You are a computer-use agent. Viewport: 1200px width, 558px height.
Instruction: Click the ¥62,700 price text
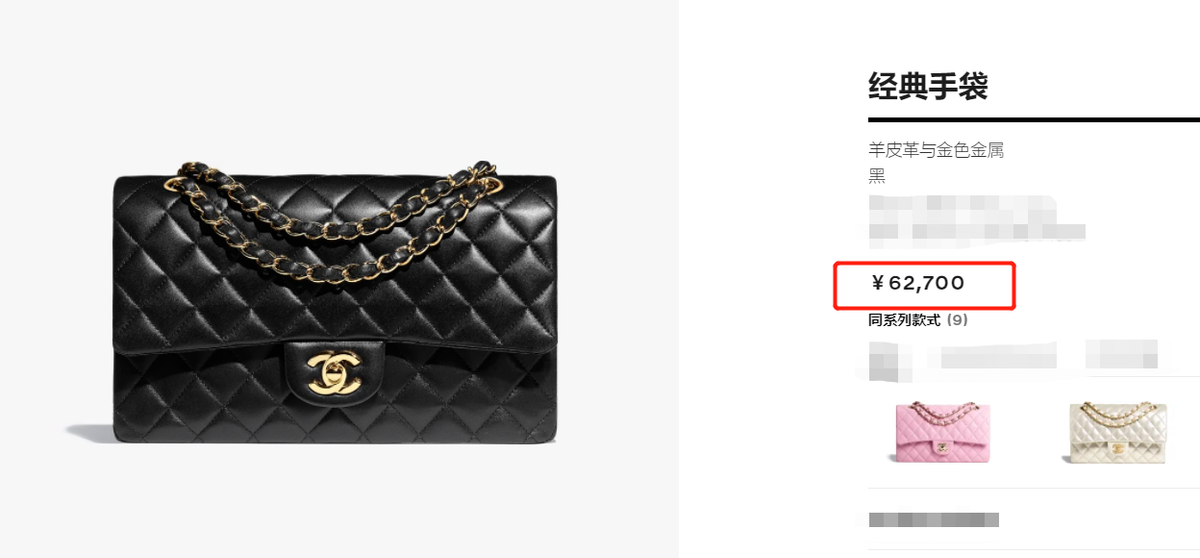pyautogui.click(x=918, y=283)
